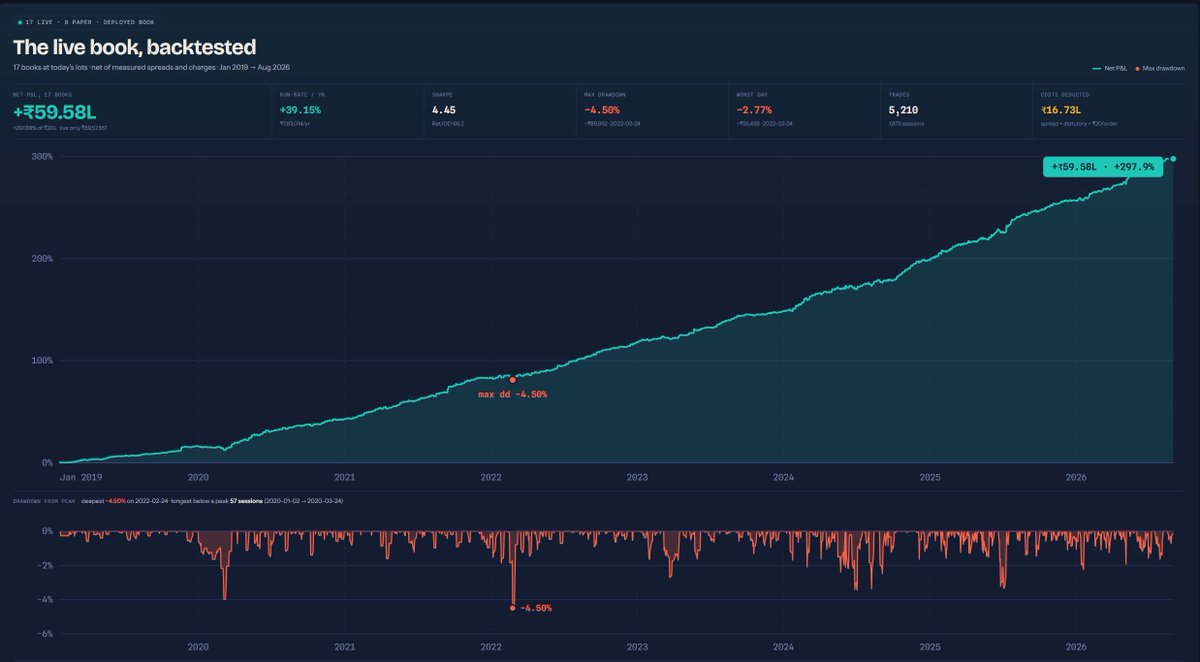This screenshot has width=1200, height=662.
Task: Click the 'DEPLOYED BOOK' label in the status pill
Action: pos(129,21)
